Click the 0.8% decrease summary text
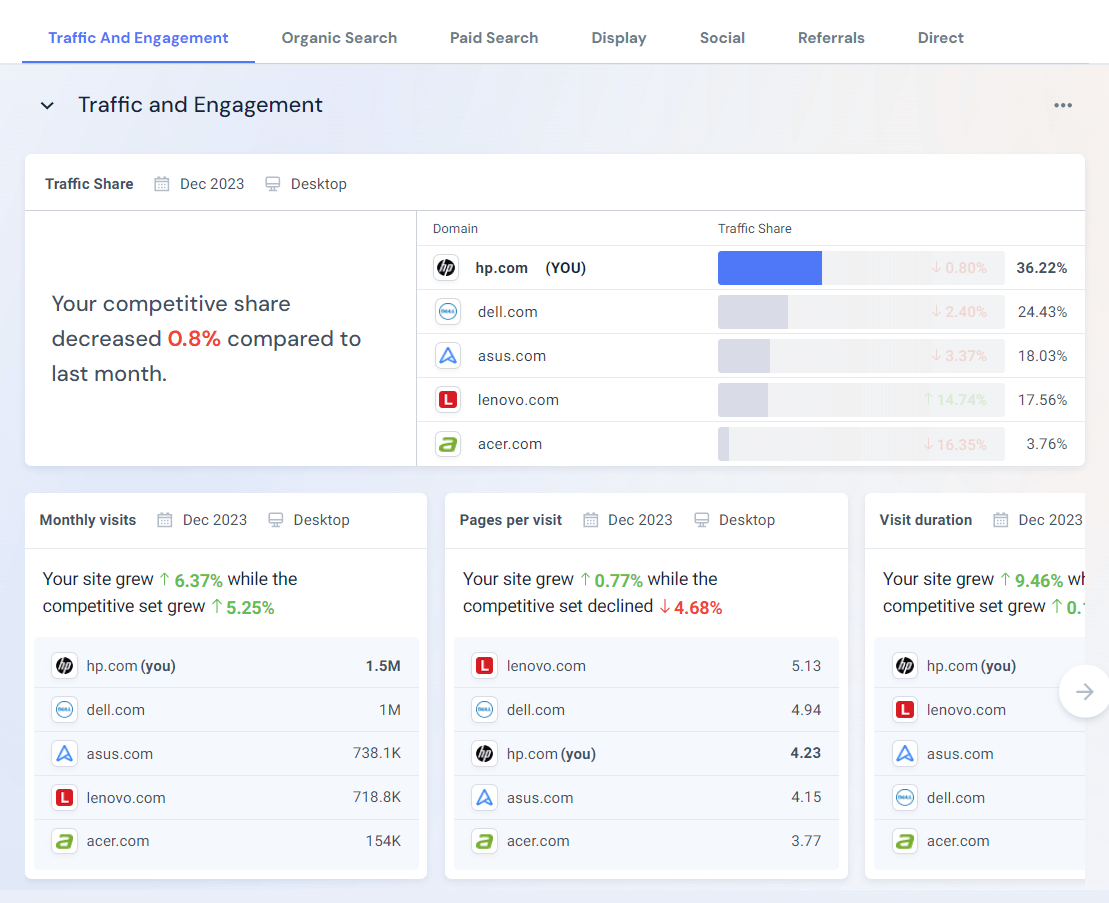The height and width of the screenshot is (903, 1109). coord(194,339)
